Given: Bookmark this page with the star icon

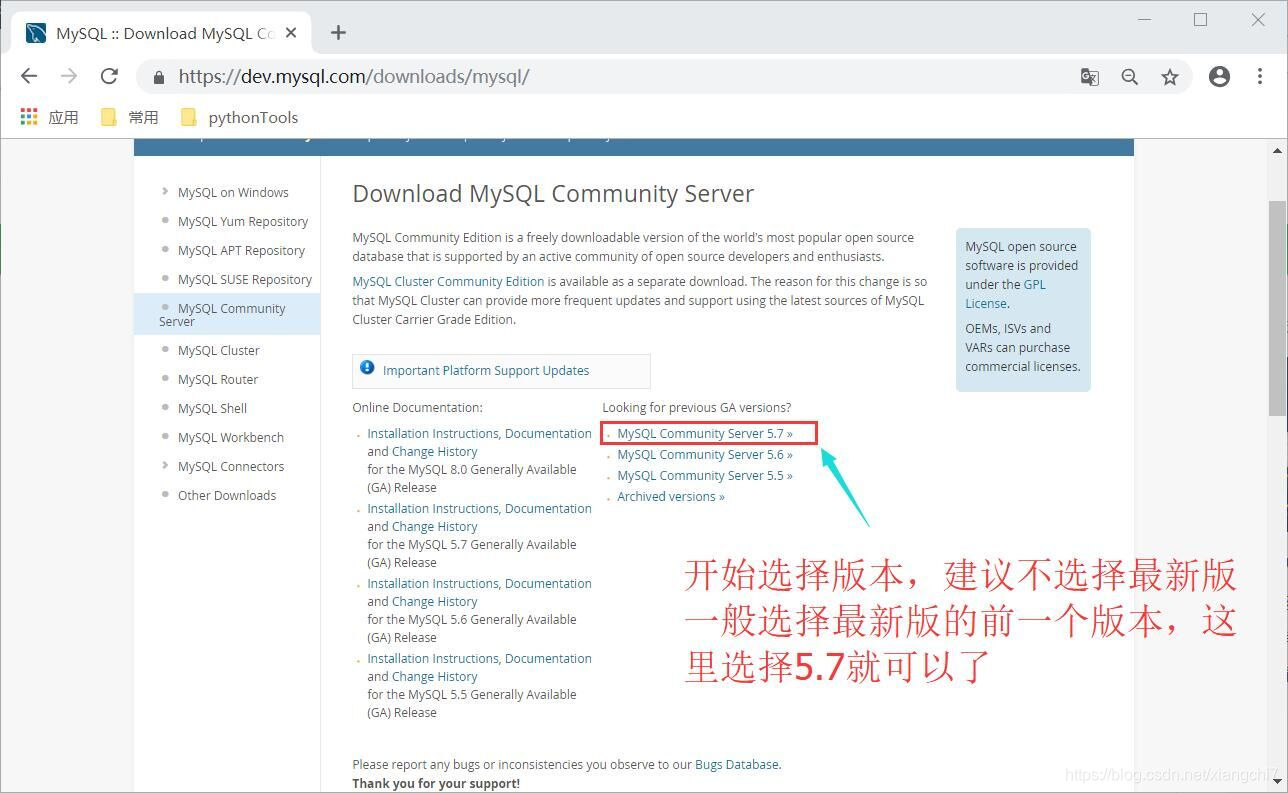Looking at the screenshot, I should tap(1170, 77).
